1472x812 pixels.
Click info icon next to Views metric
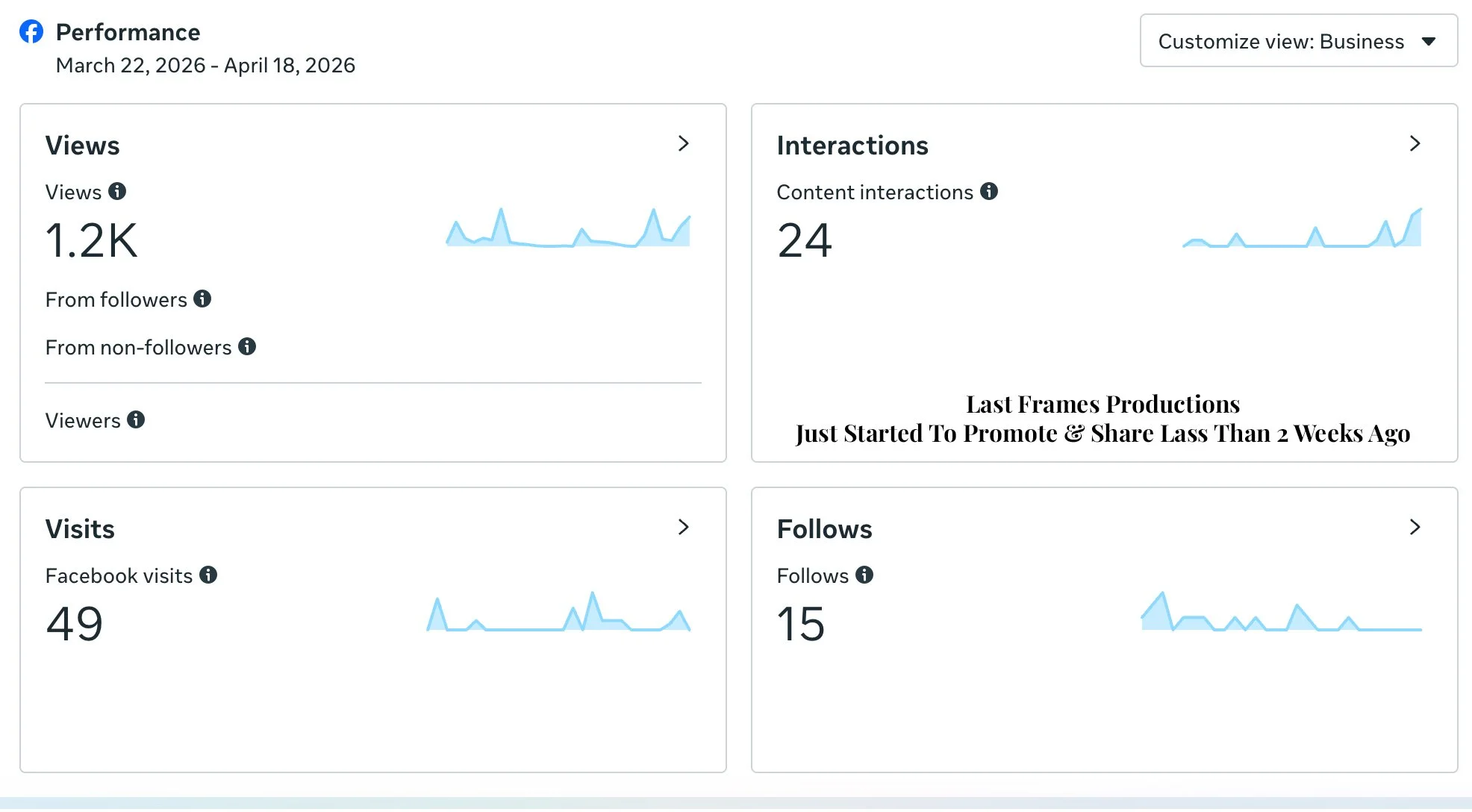pyautogui.click(x=117, y=191)
